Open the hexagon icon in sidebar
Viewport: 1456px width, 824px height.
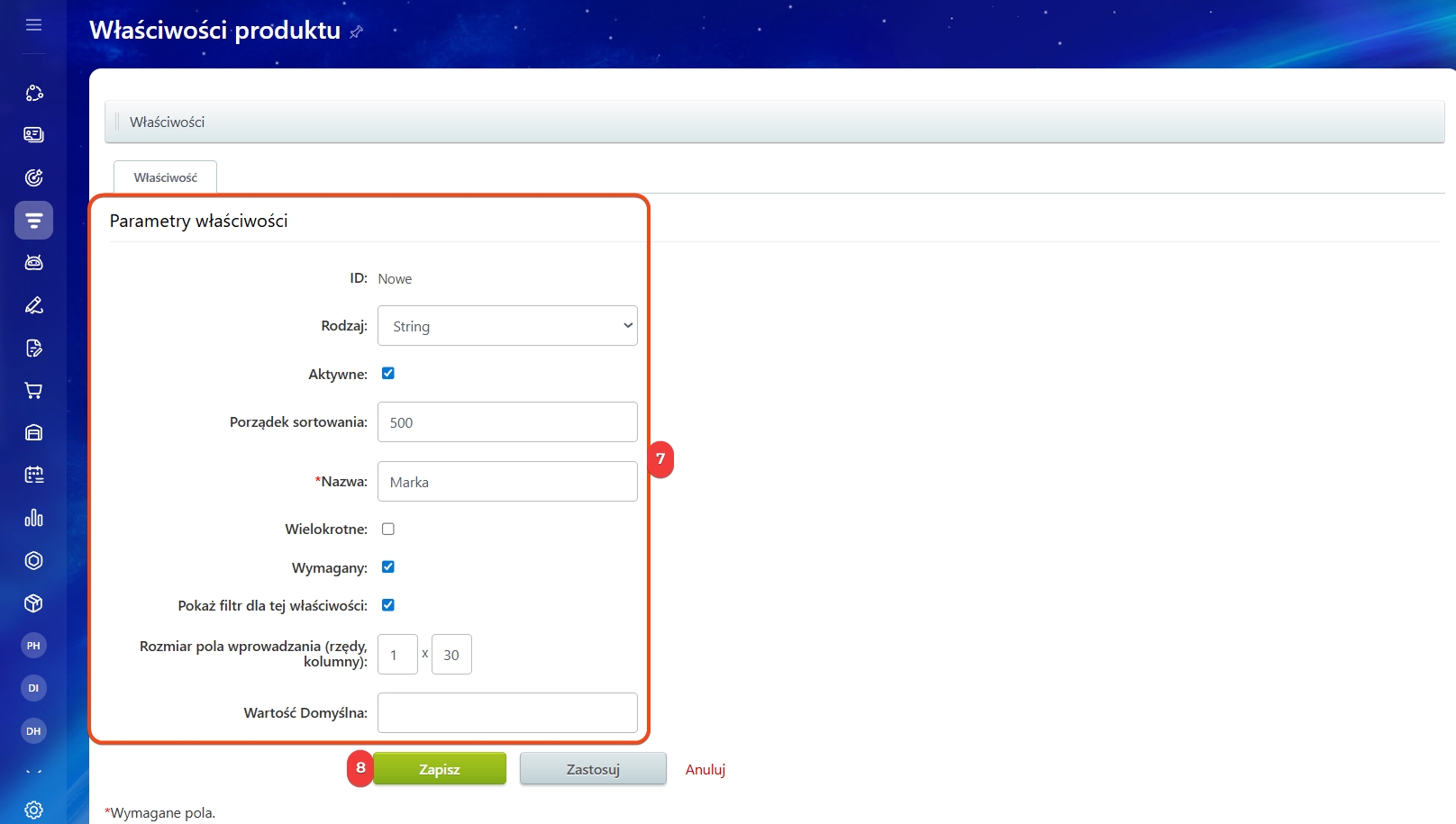click(33, 560)
